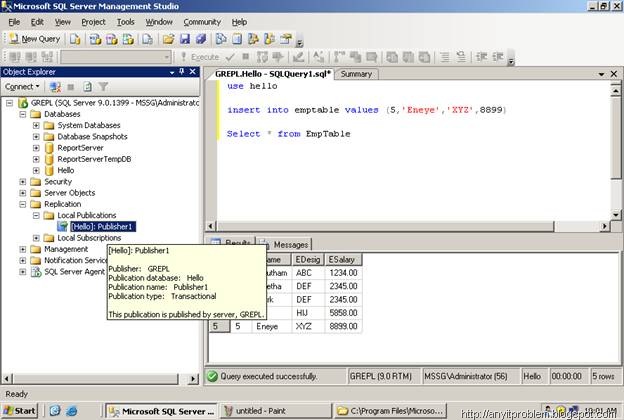
Task: Click the Comment Out Selected Lines icon
Action: (445, 57)
